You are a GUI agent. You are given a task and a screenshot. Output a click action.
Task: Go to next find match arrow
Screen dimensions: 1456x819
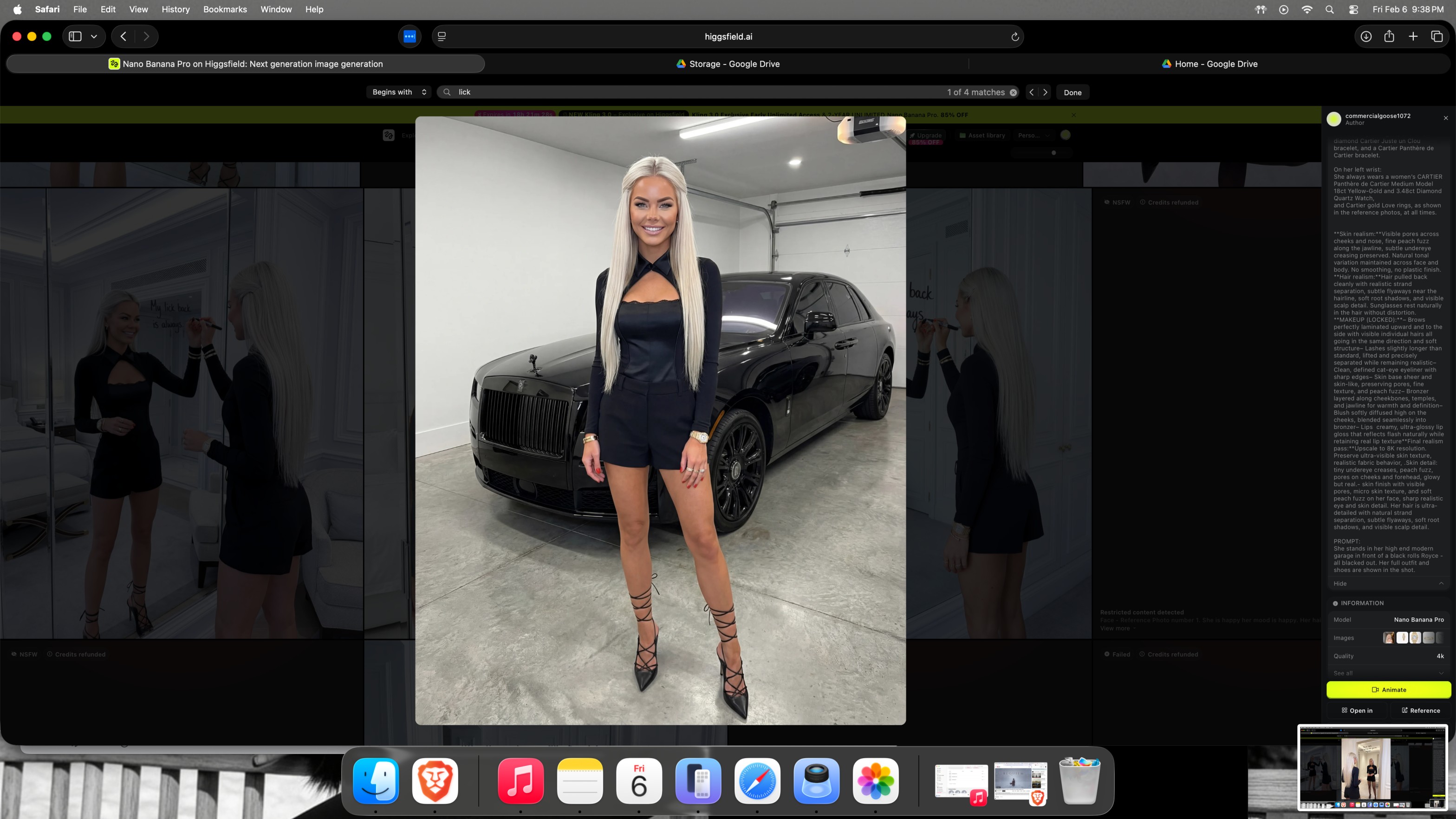click(1045, 92)
